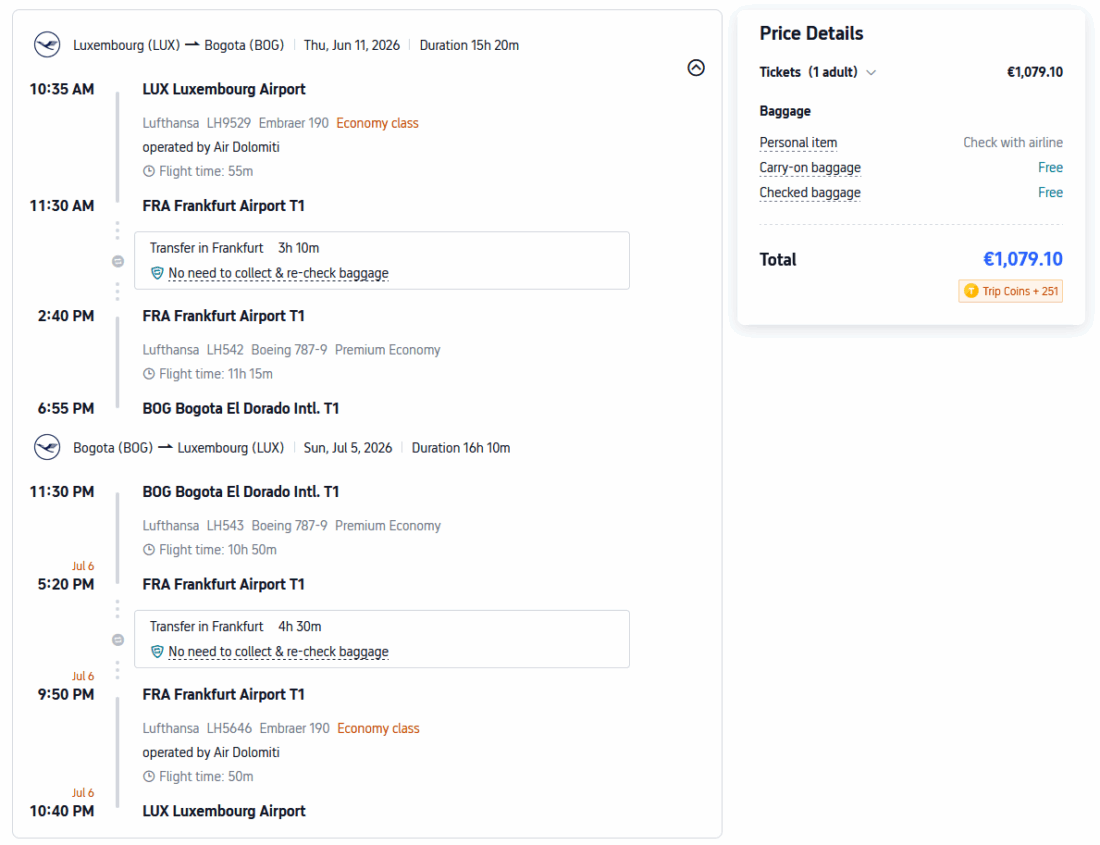Expand the Tickets (1 adult) dropdown

(871, 72)
